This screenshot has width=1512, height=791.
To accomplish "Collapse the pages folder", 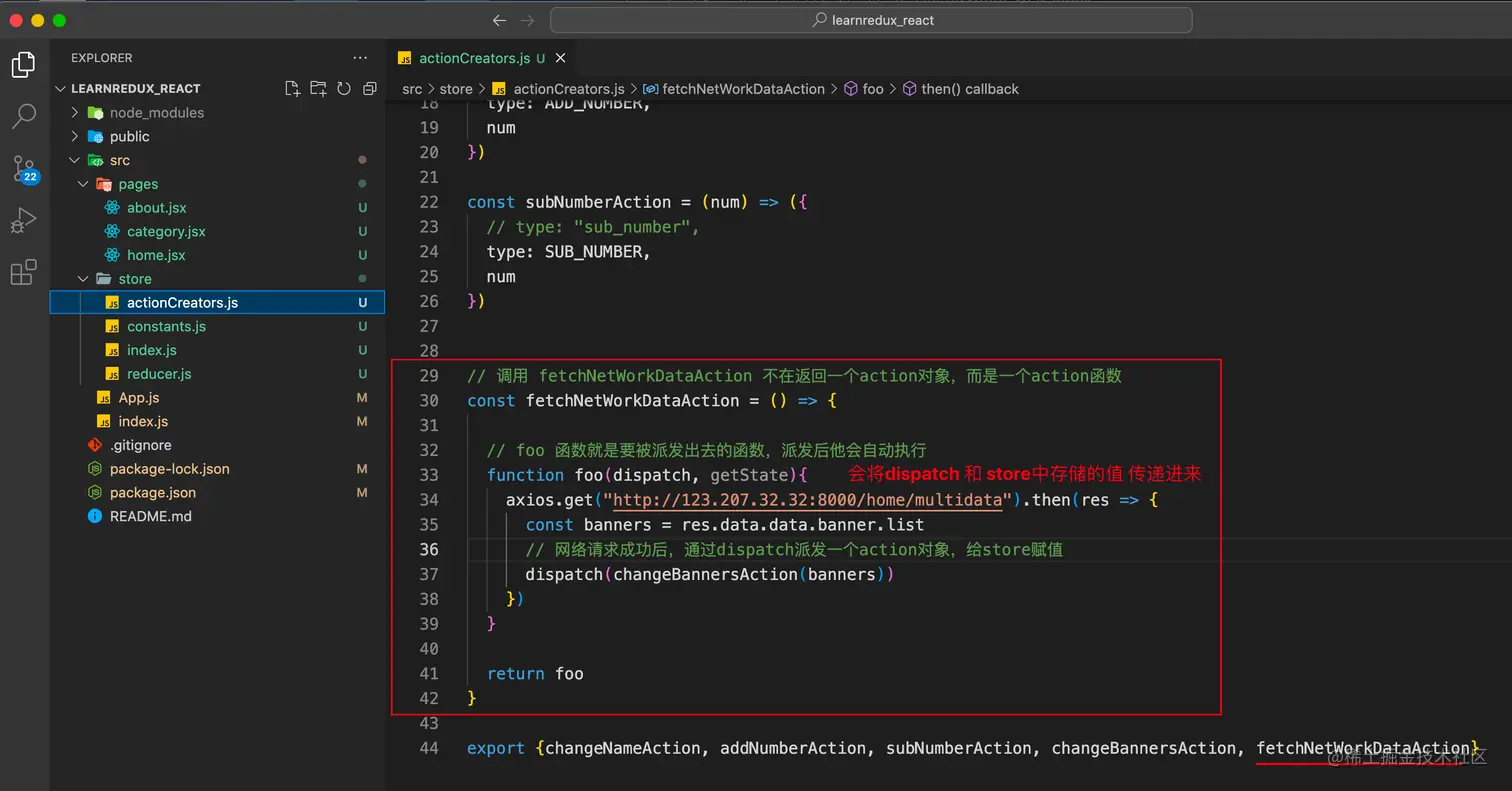I will 138,184.
